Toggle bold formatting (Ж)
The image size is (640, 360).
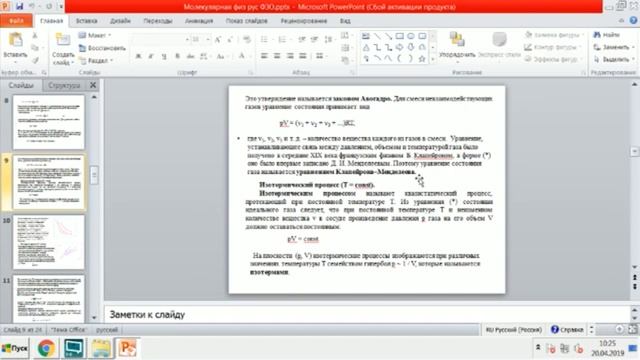point(138,56)
